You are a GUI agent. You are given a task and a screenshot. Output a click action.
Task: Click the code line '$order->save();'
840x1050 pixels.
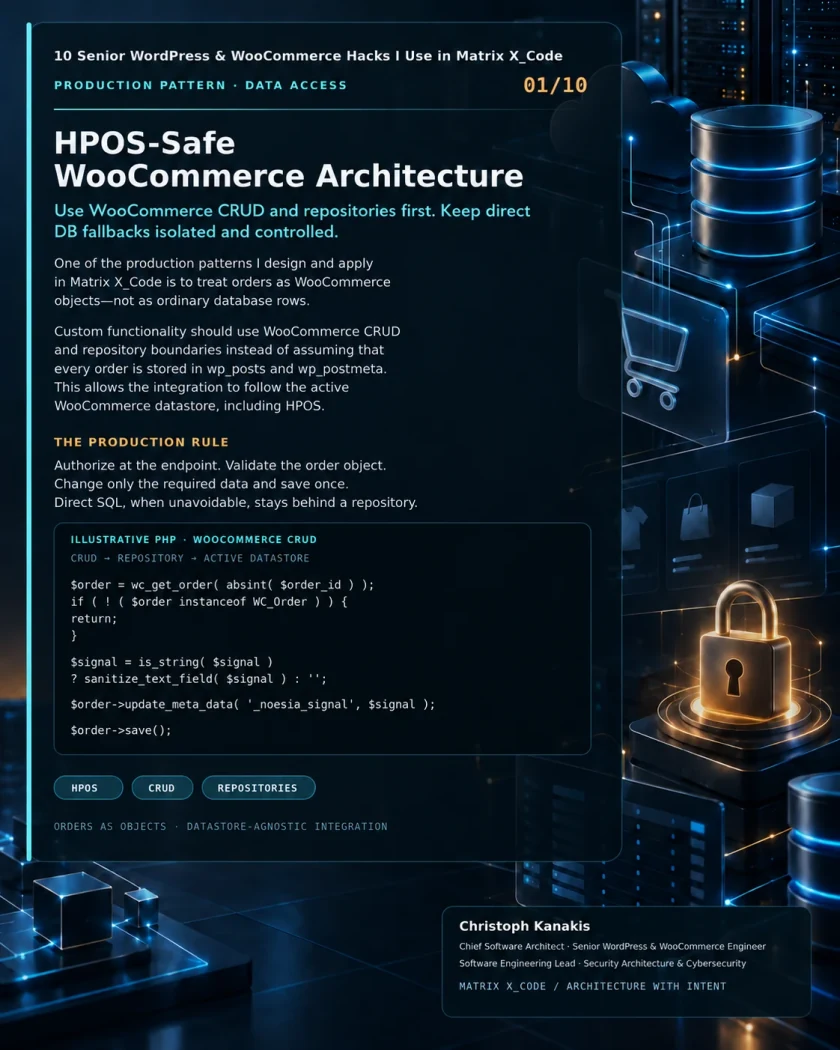(121, 730)
